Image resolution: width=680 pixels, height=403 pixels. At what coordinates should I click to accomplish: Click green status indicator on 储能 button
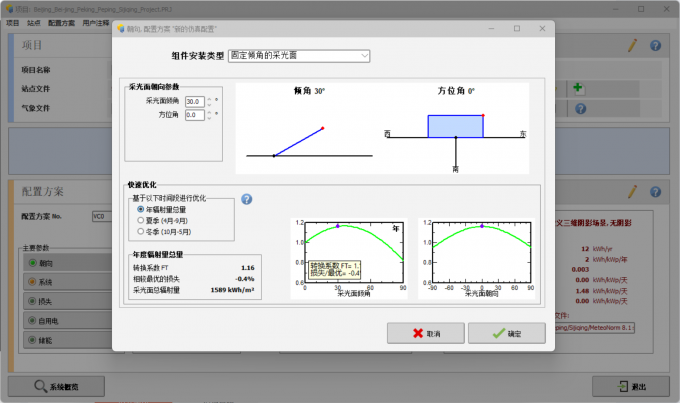32,340
